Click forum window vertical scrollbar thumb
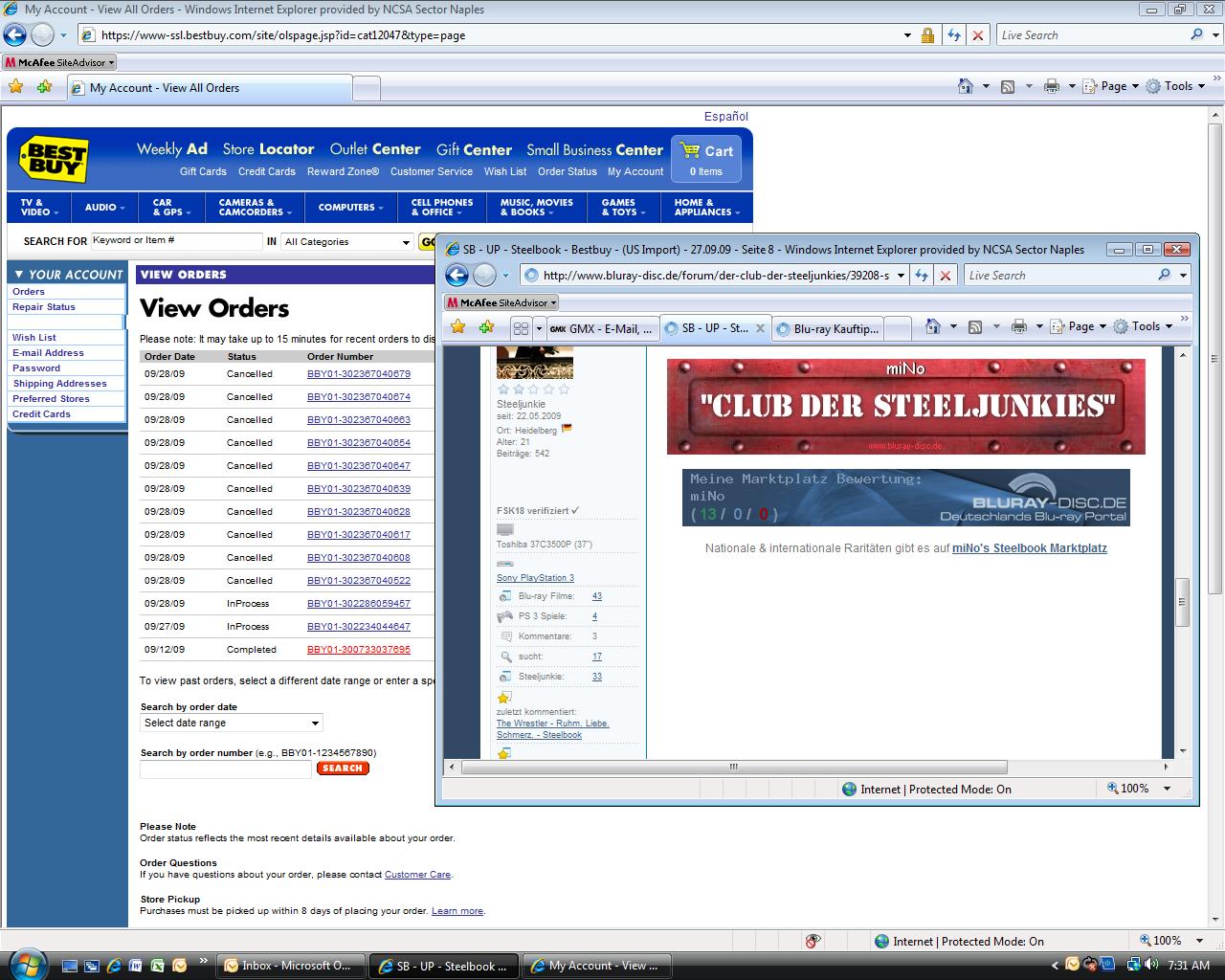The image size is (1225, 980). (x=1183, y=602)
